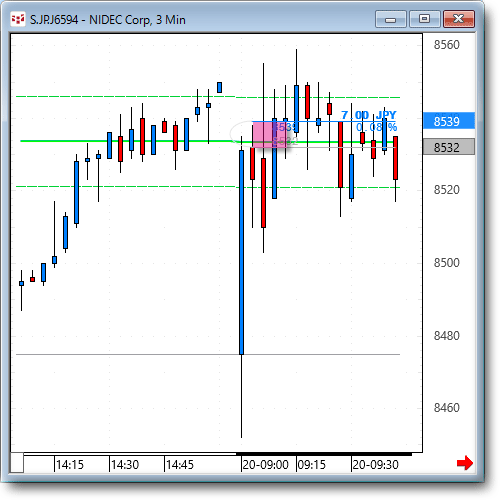This screenshot has width=502, height=500.
Task: Click the chart application icon in title bar
Action: [18, 19]
